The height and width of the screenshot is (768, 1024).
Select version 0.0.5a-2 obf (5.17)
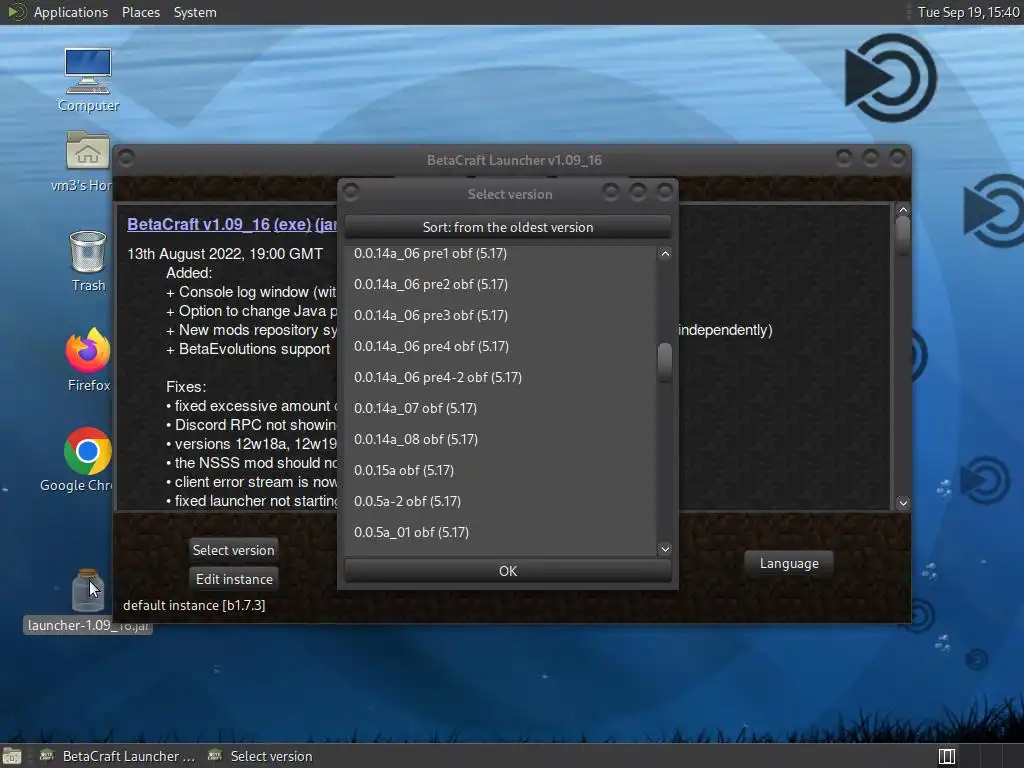click(x=500, y=502)
